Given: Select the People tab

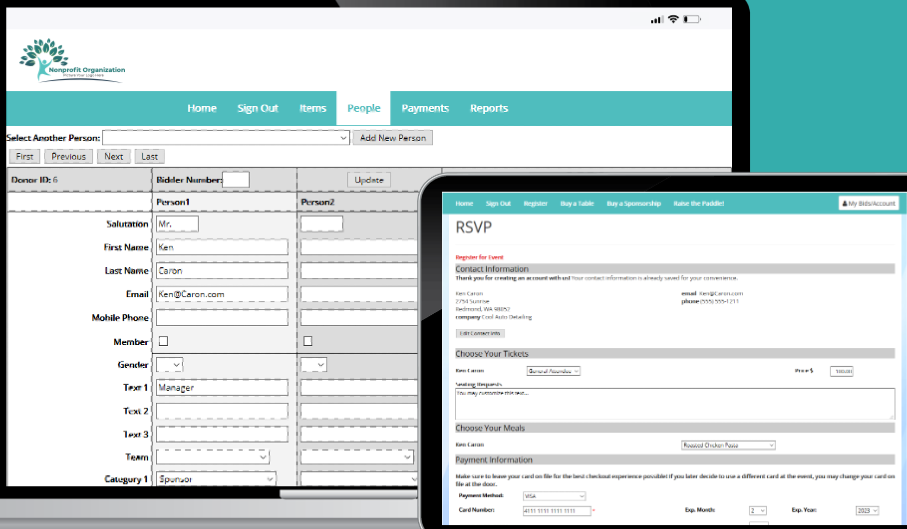Looking at the screenshot, I should pyautogui.click(x=364, y=108).
